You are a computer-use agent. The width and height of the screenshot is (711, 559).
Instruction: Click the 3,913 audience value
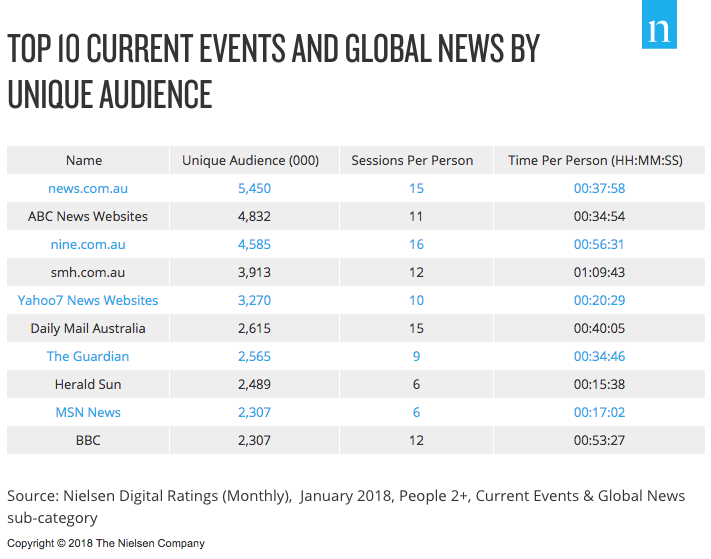254,272
